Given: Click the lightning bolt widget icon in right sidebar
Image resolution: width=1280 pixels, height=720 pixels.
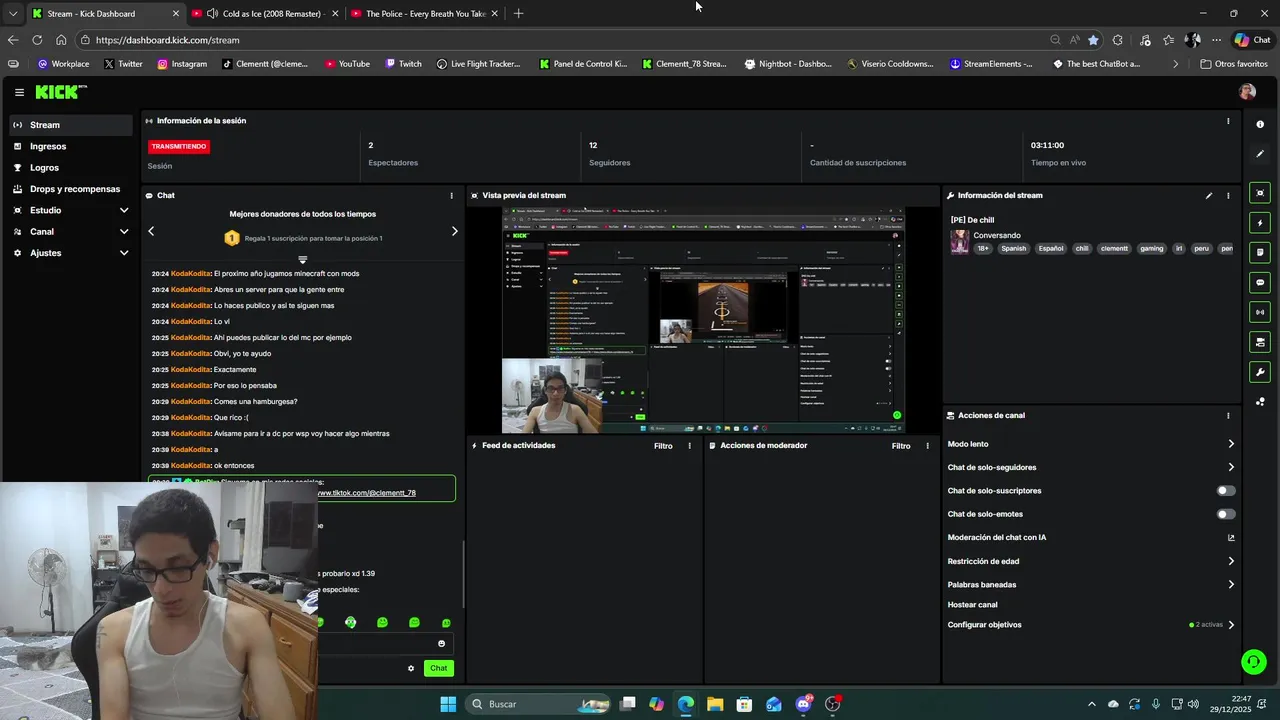Looking at the screenshot, I should point(1260,223).
